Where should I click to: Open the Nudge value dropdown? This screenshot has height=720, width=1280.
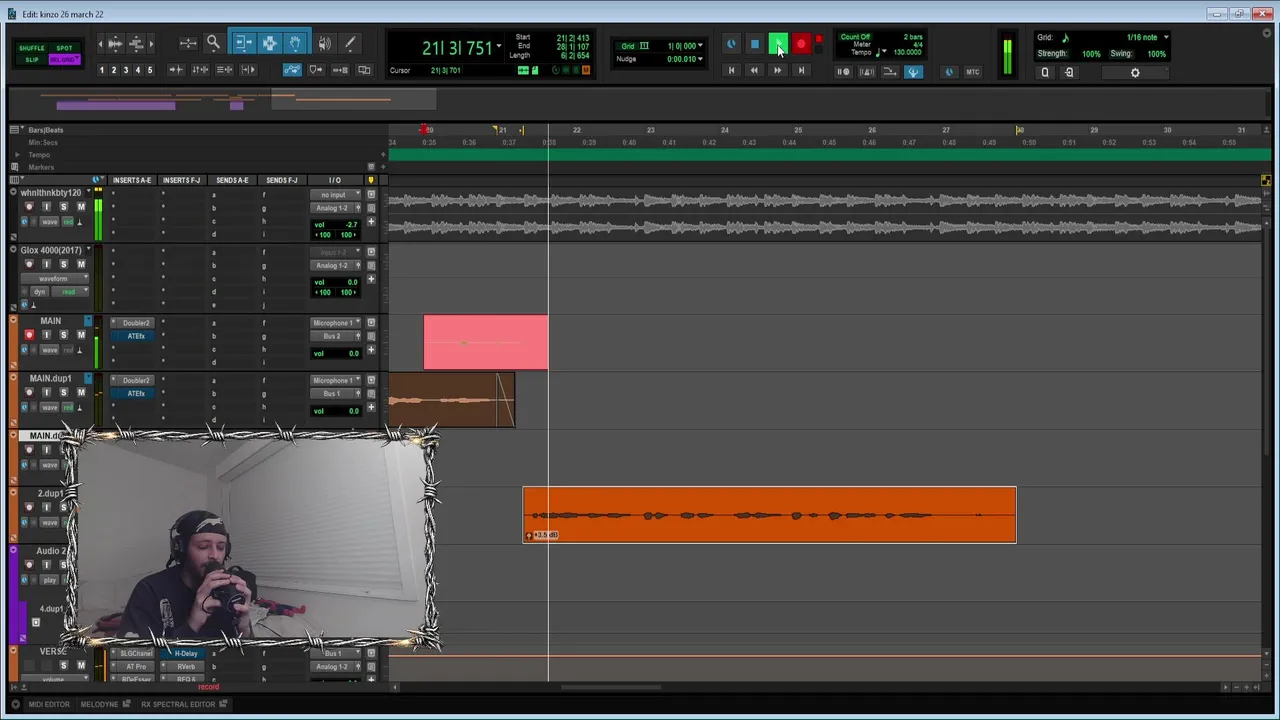[x=700, y=59]
